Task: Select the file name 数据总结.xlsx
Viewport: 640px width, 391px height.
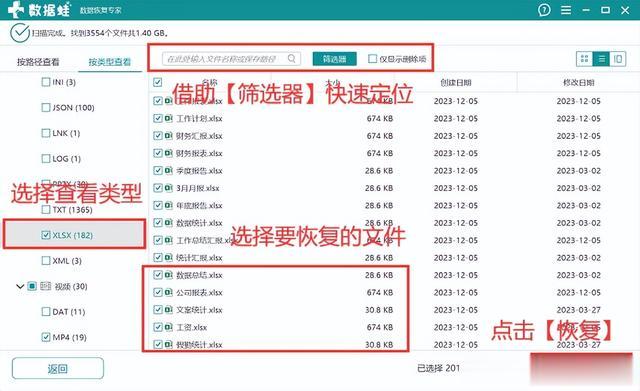Action: click(x=199, y=275)
